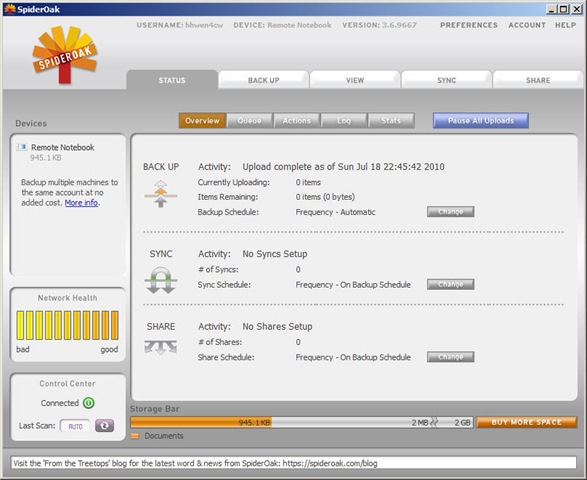Click the Documents storage legend label
The image size is (587, 480).
pyautogui.click(x=164, y=436)
